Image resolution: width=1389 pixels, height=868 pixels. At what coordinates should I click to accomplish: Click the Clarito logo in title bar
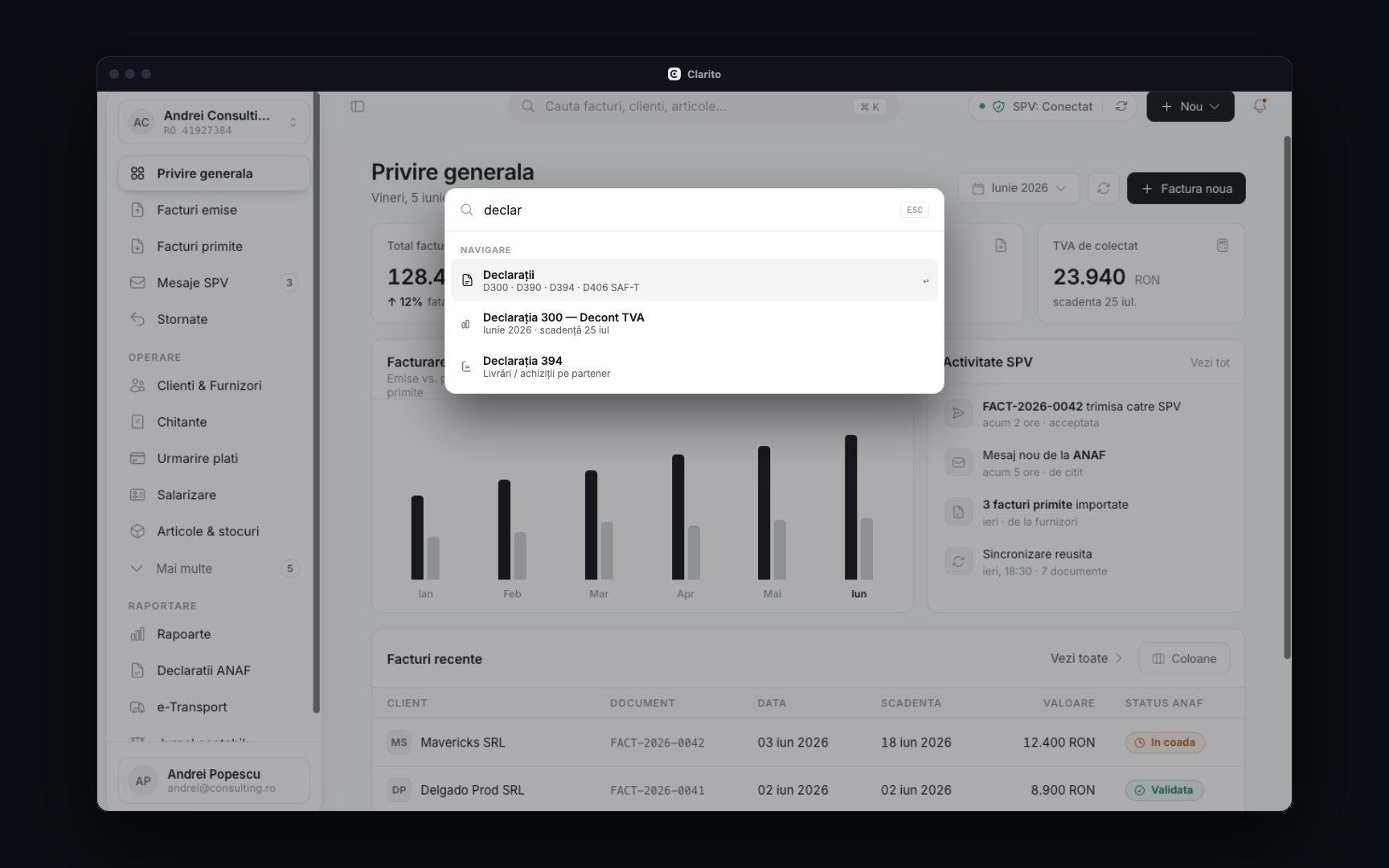tap(674, 74)
